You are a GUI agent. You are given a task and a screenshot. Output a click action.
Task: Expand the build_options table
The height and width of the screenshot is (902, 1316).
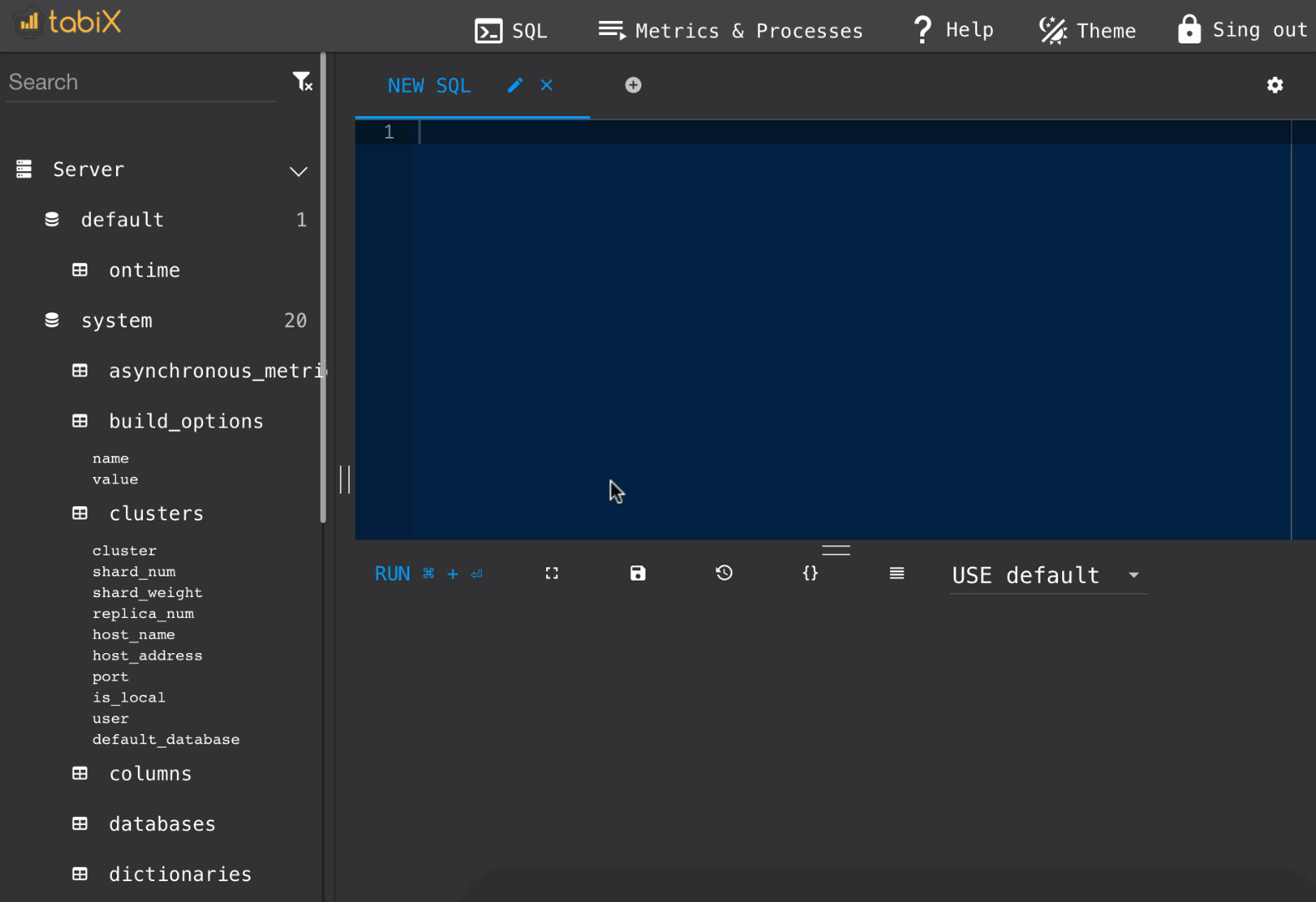[x=186, y=422]
